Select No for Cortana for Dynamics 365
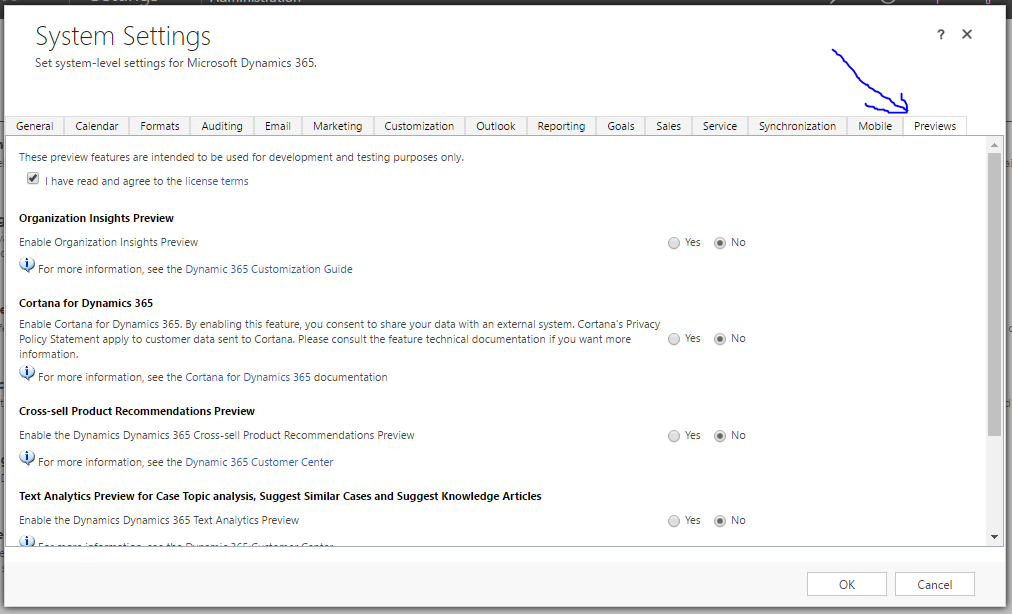This screenshot has width=1012, height=614. 720,339
